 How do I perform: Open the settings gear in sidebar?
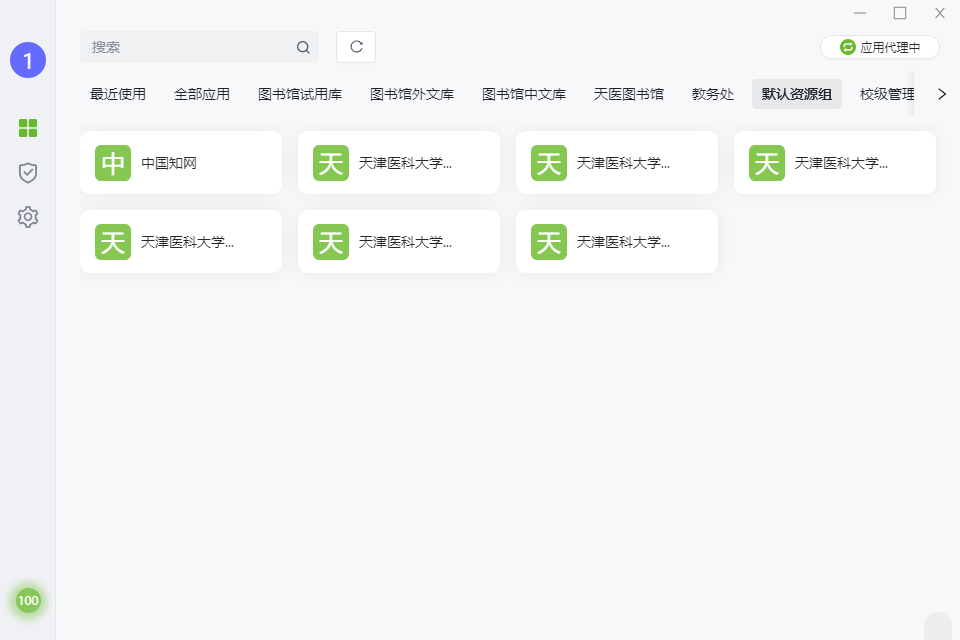(x=28, y=217)
